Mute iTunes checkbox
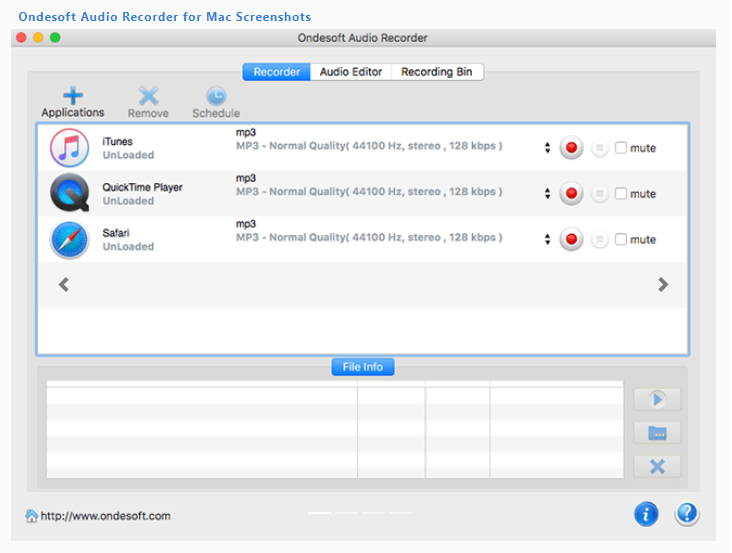The image size is (732, 553). click(x=620, y=148)
